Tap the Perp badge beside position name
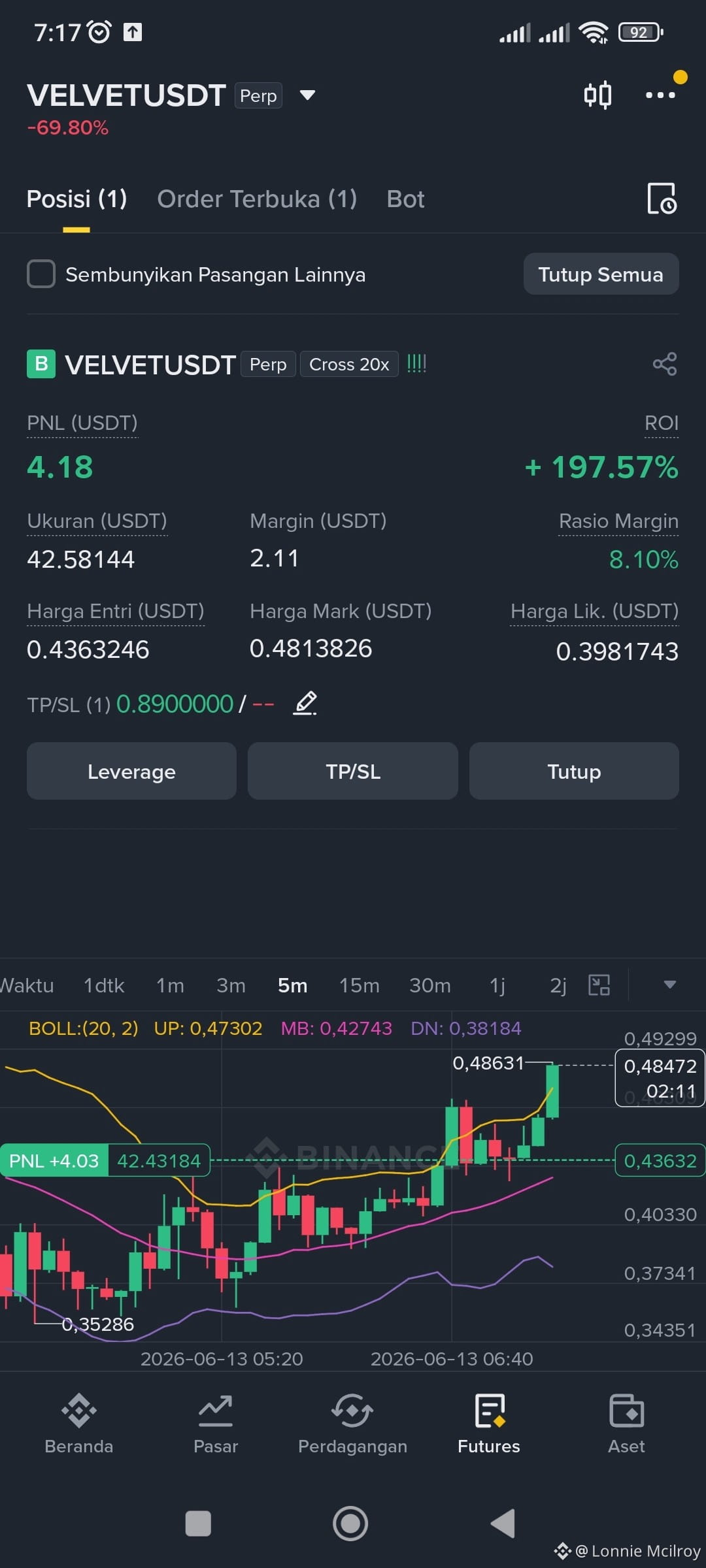The height and width of the screenshot is (1568, 706). point(268,364)
